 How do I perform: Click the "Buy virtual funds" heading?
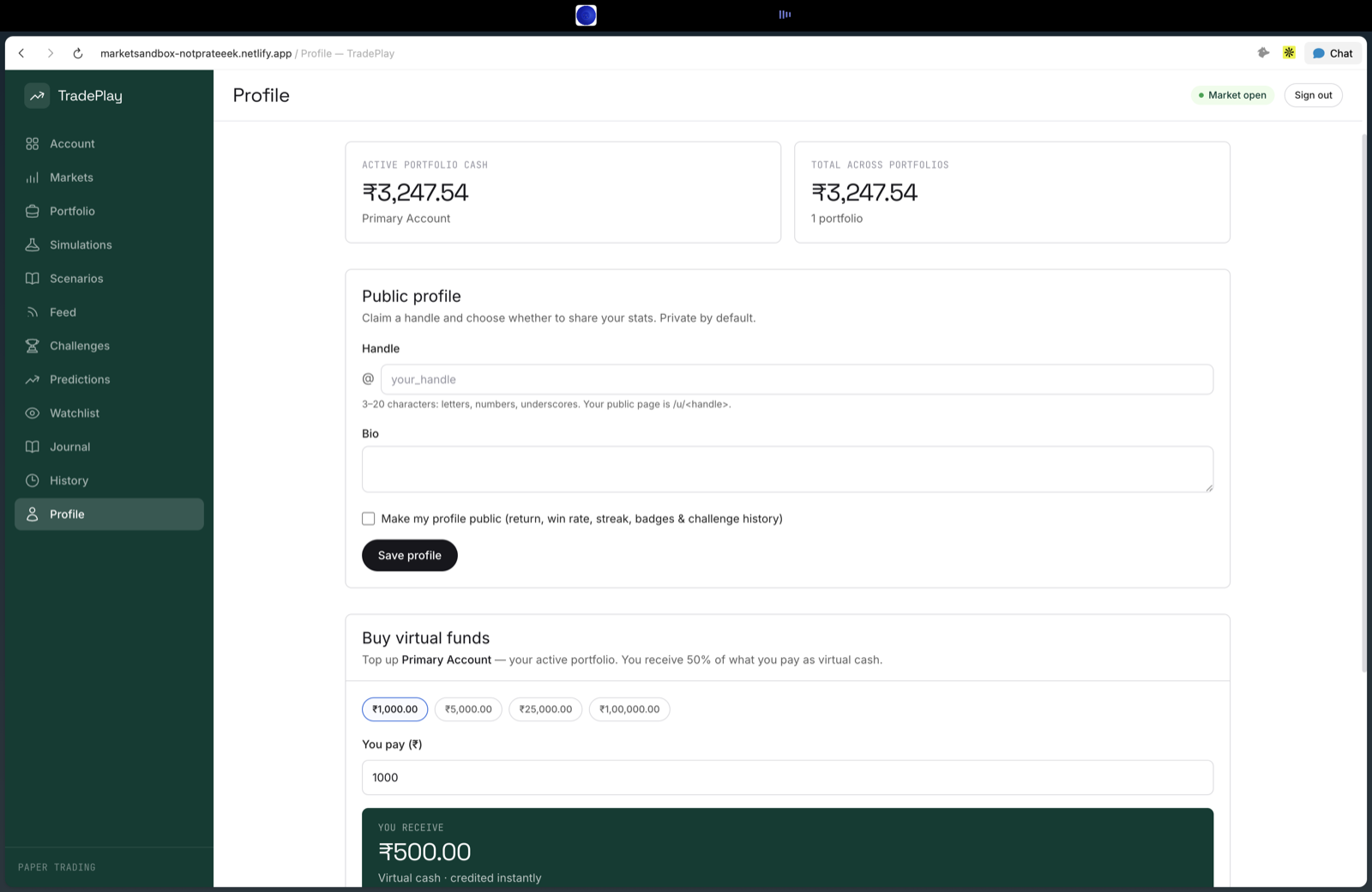(426, 638)
